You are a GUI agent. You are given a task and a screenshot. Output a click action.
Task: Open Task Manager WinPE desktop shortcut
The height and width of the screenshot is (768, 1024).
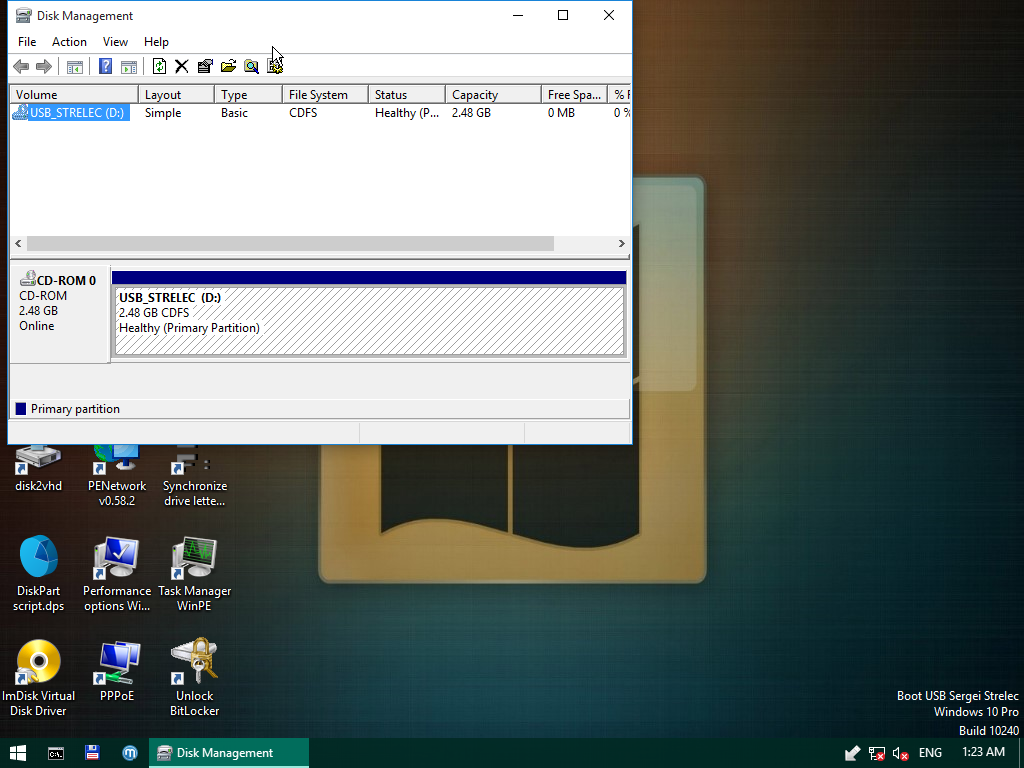pyautogui.click(x=195, y=574)
